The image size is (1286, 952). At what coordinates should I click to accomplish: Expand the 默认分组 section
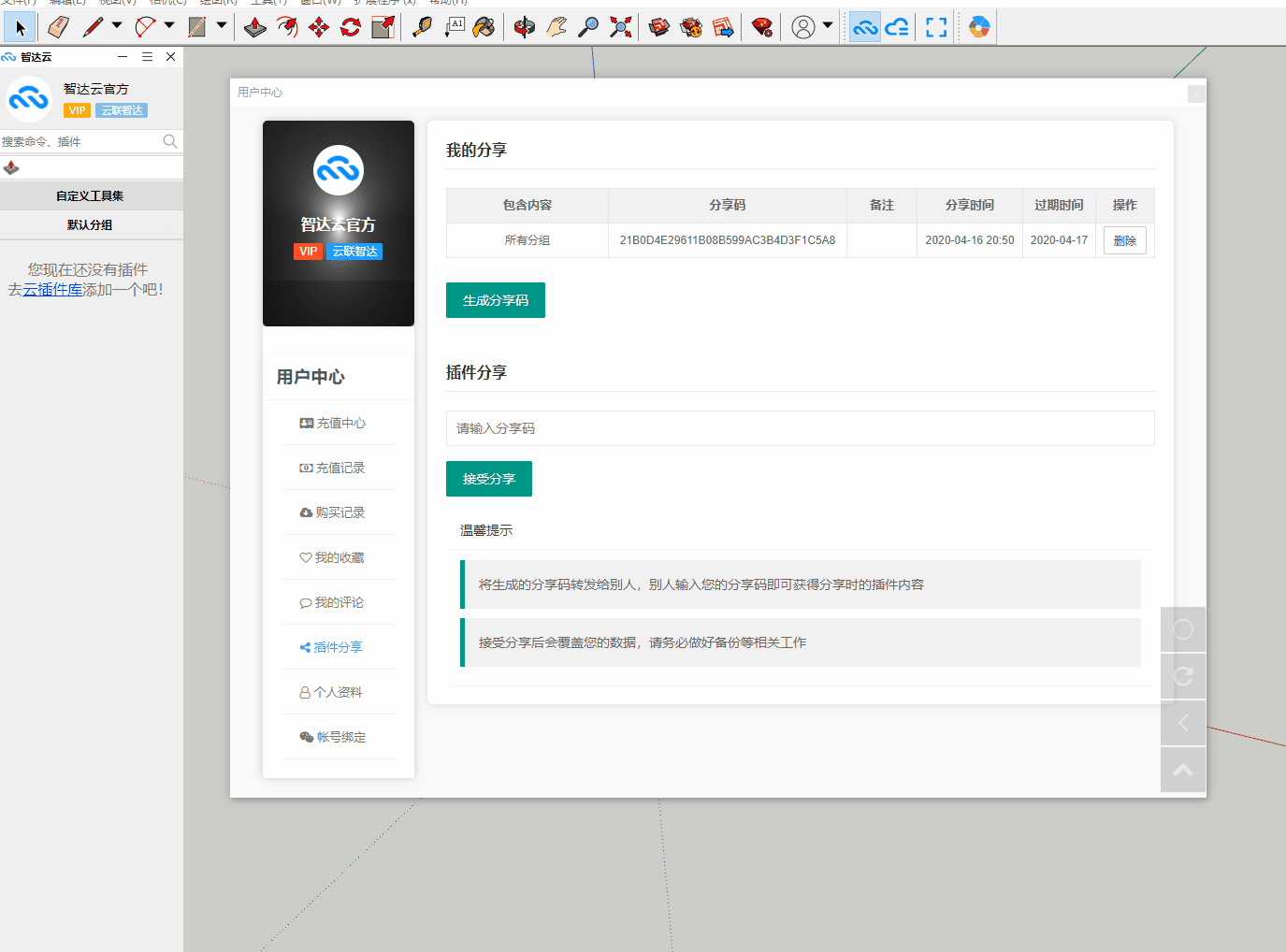[91, 224]
